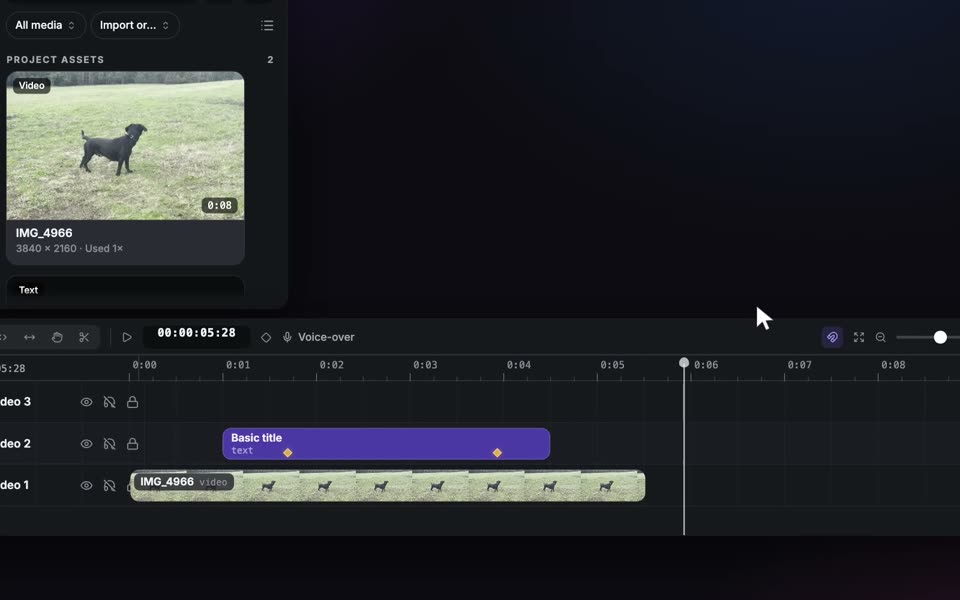The height and width of the screenshot is (600, 960).
Task: Select the scissors Razor tool
Action: pos(84,337)
